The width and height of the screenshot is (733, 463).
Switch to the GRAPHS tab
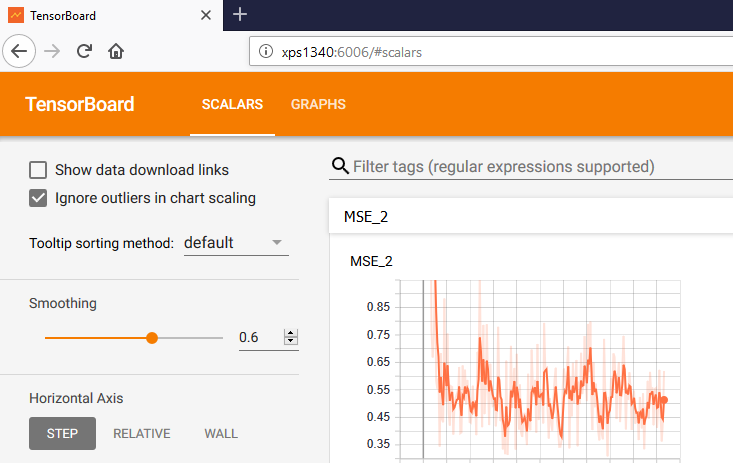tap(318, 104)
